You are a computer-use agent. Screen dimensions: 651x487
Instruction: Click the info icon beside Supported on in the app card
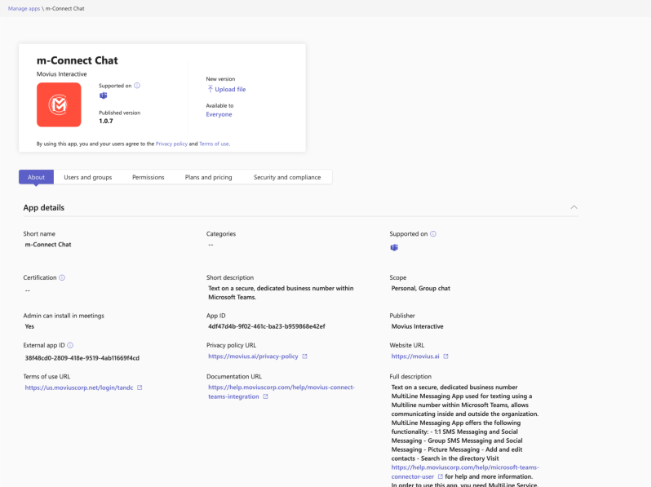[x=137, y=86]
